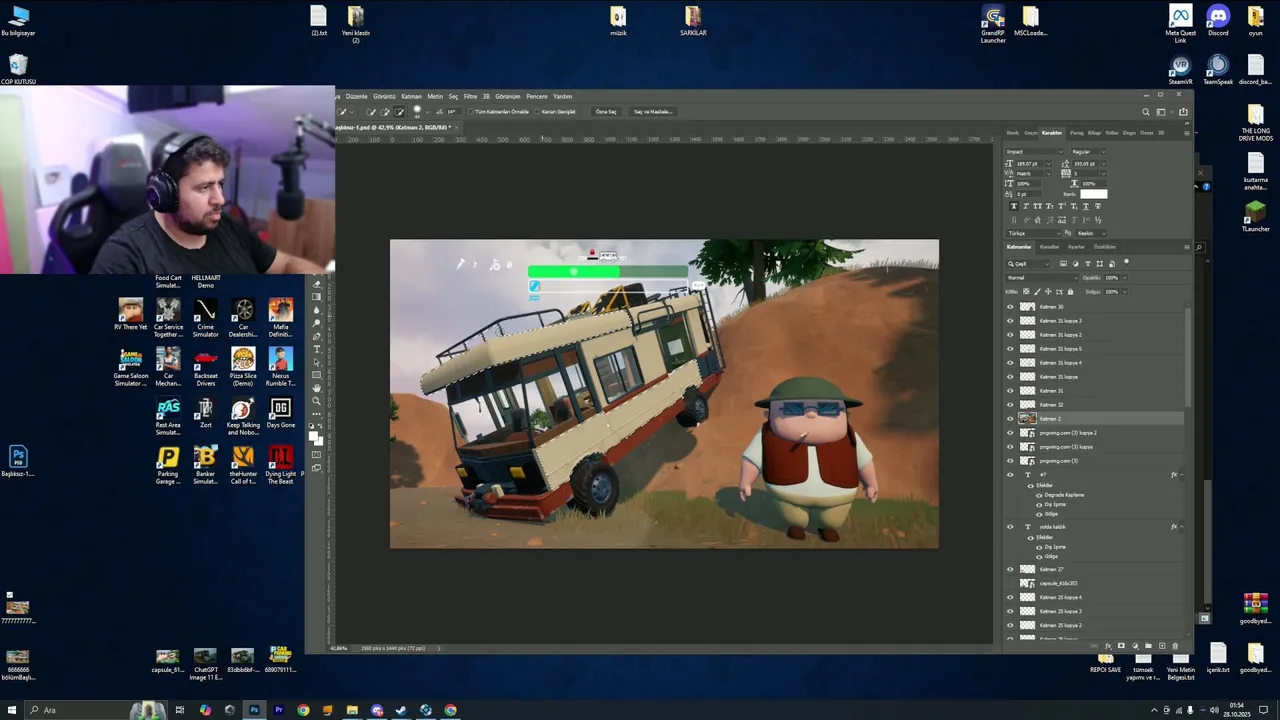
Task: Open the Keskin anti-aliasing dropdown
Action: point(1092,233)
